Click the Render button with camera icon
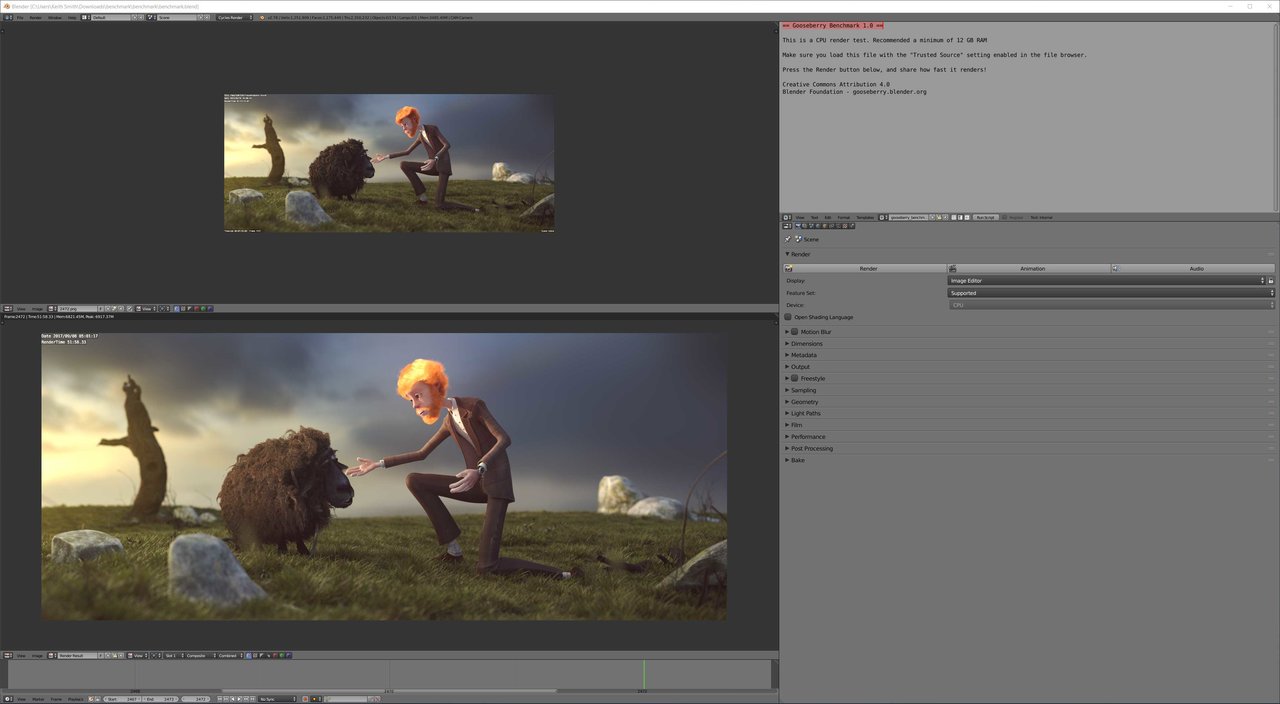Image resolution: width=1280 pixels, height=704 pixels. click(866, 268)
